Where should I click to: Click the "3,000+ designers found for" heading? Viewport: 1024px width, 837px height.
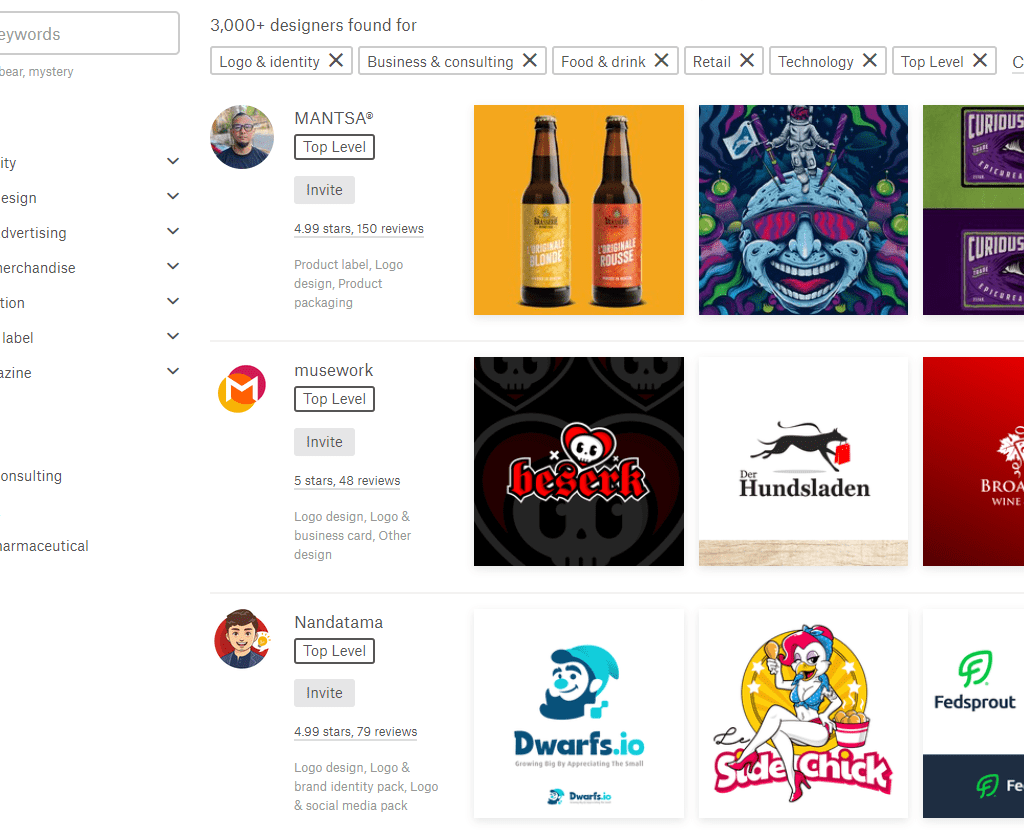[313, 25]
